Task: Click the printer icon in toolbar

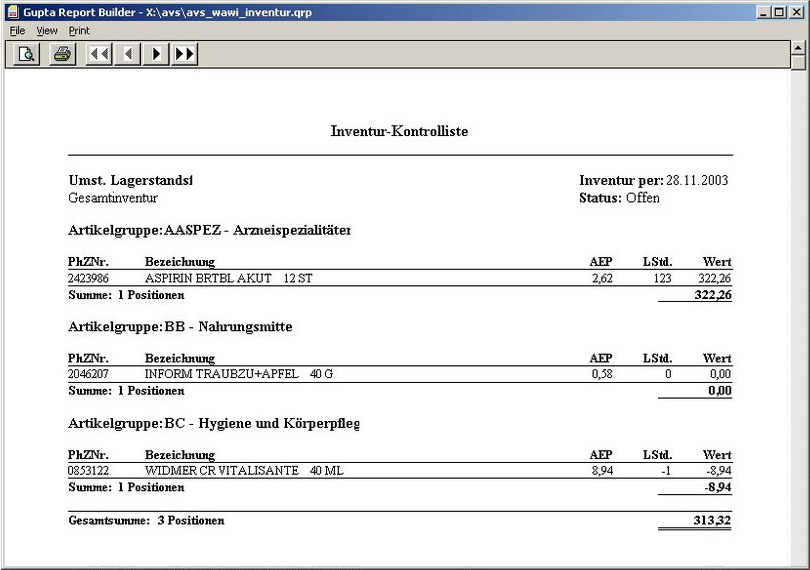Action: pyautogui.click(x=62, y=54)
